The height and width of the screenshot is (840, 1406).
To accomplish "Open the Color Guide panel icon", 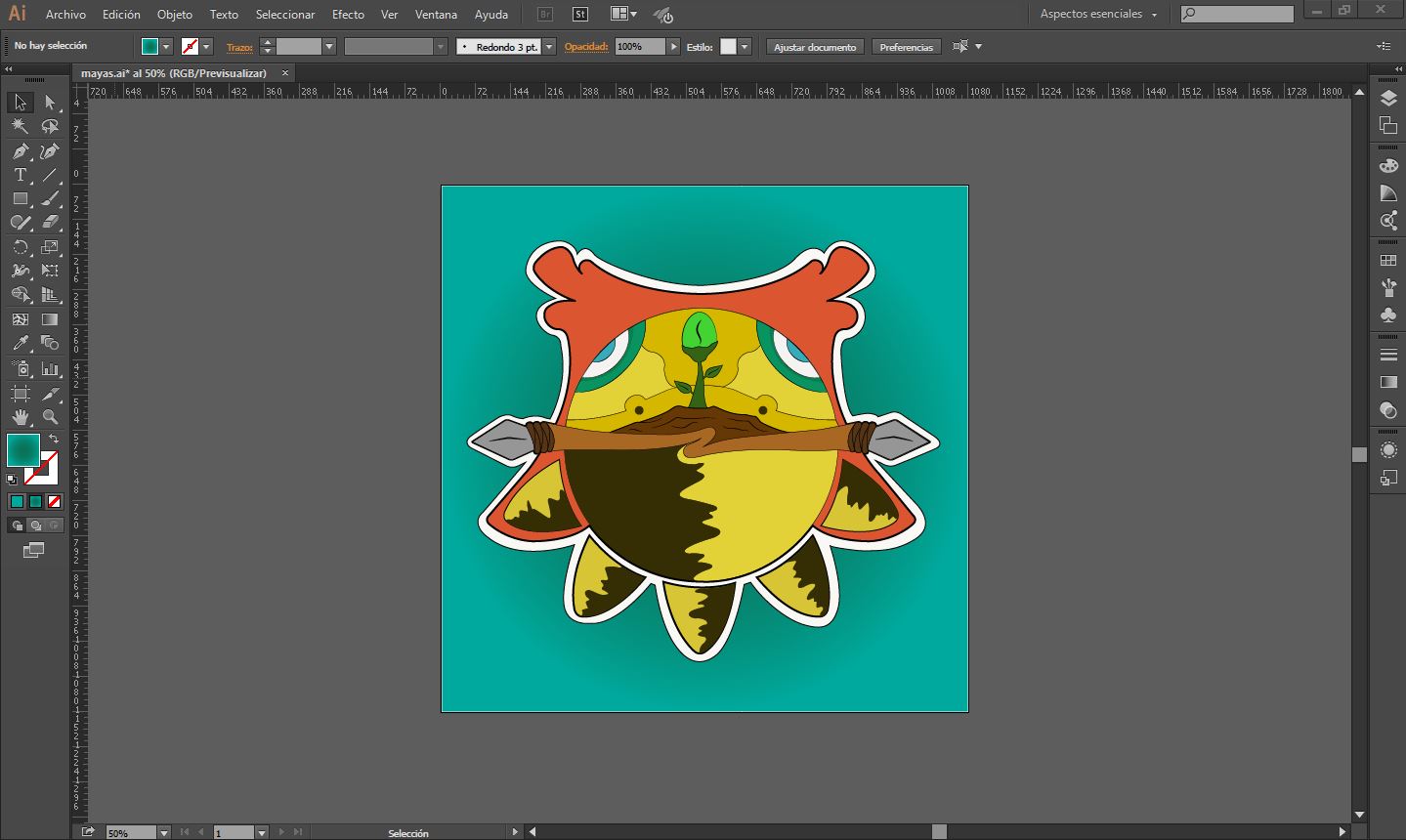I will pos(1388,193).
